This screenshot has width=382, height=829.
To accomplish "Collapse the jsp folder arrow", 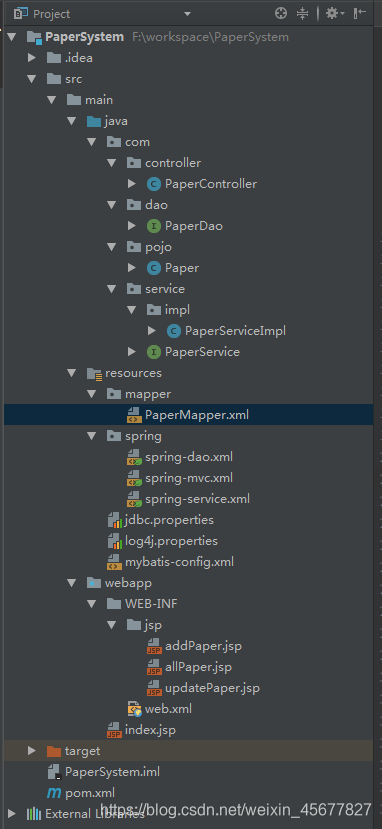I will [x=112, y=625].
